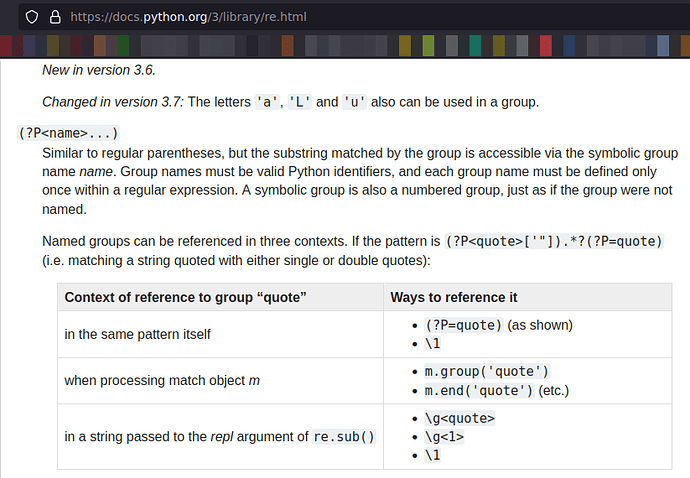Click the "Changed in version 3.7" text
Screen dimensions: 690x478
(106, 102)
